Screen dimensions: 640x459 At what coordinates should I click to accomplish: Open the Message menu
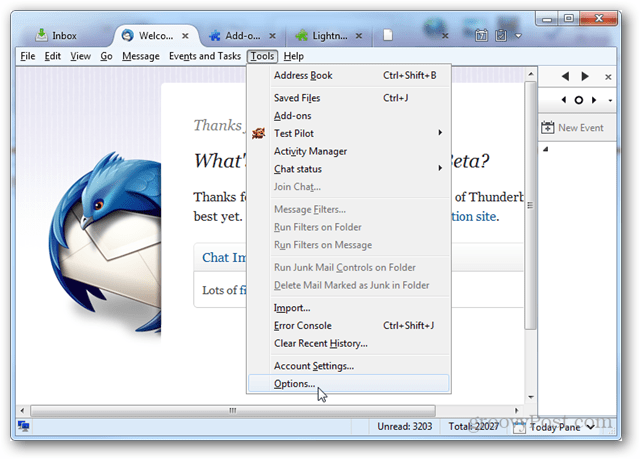click(141, 56)
